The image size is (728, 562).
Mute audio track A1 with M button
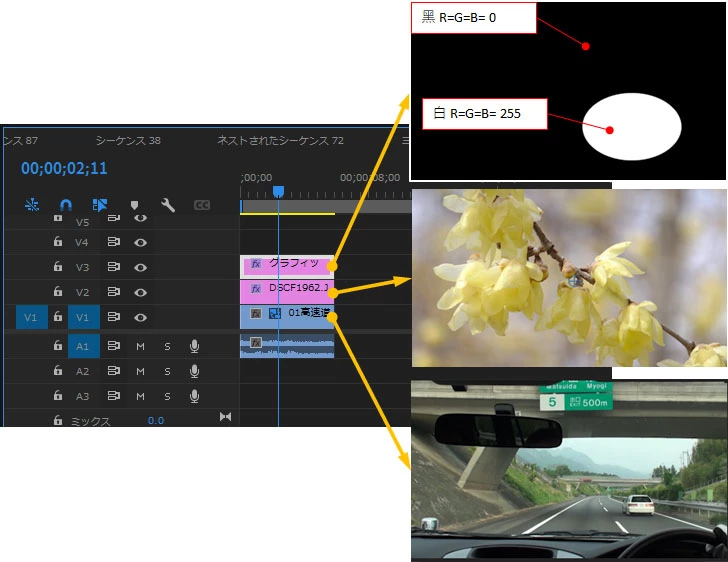[x=140, y=346]
